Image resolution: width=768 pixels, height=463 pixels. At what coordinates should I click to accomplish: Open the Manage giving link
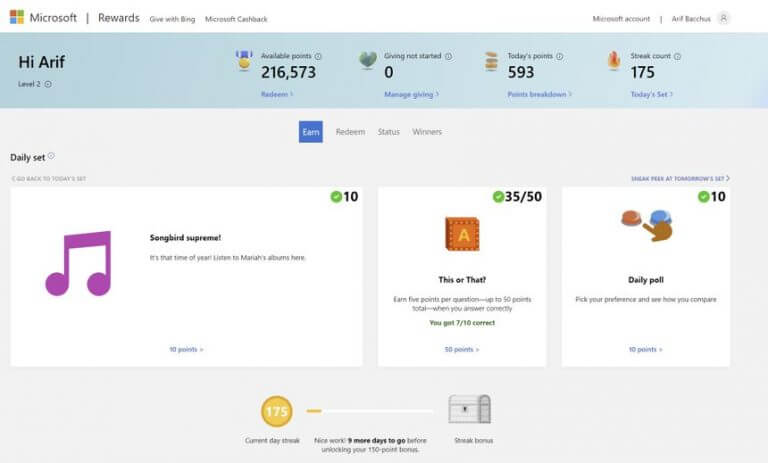point(411,94)
